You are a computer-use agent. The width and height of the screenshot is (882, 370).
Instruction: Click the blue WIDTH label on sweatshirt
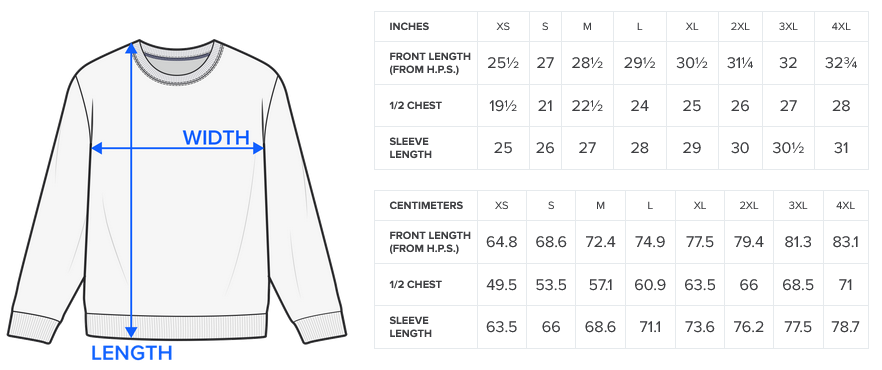(216, 138)
